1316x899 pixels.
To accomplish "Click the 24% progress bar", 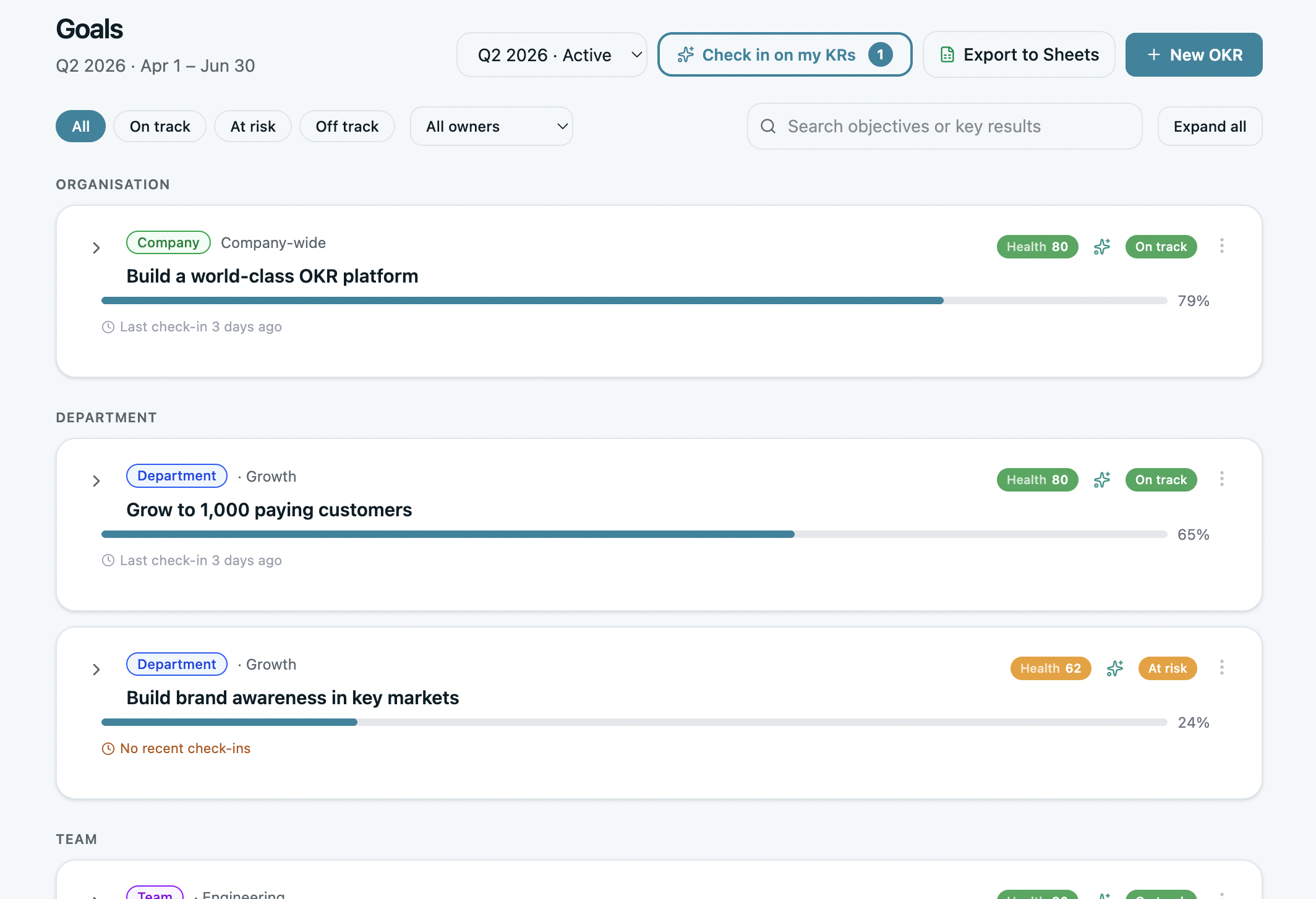I will 634,722.
